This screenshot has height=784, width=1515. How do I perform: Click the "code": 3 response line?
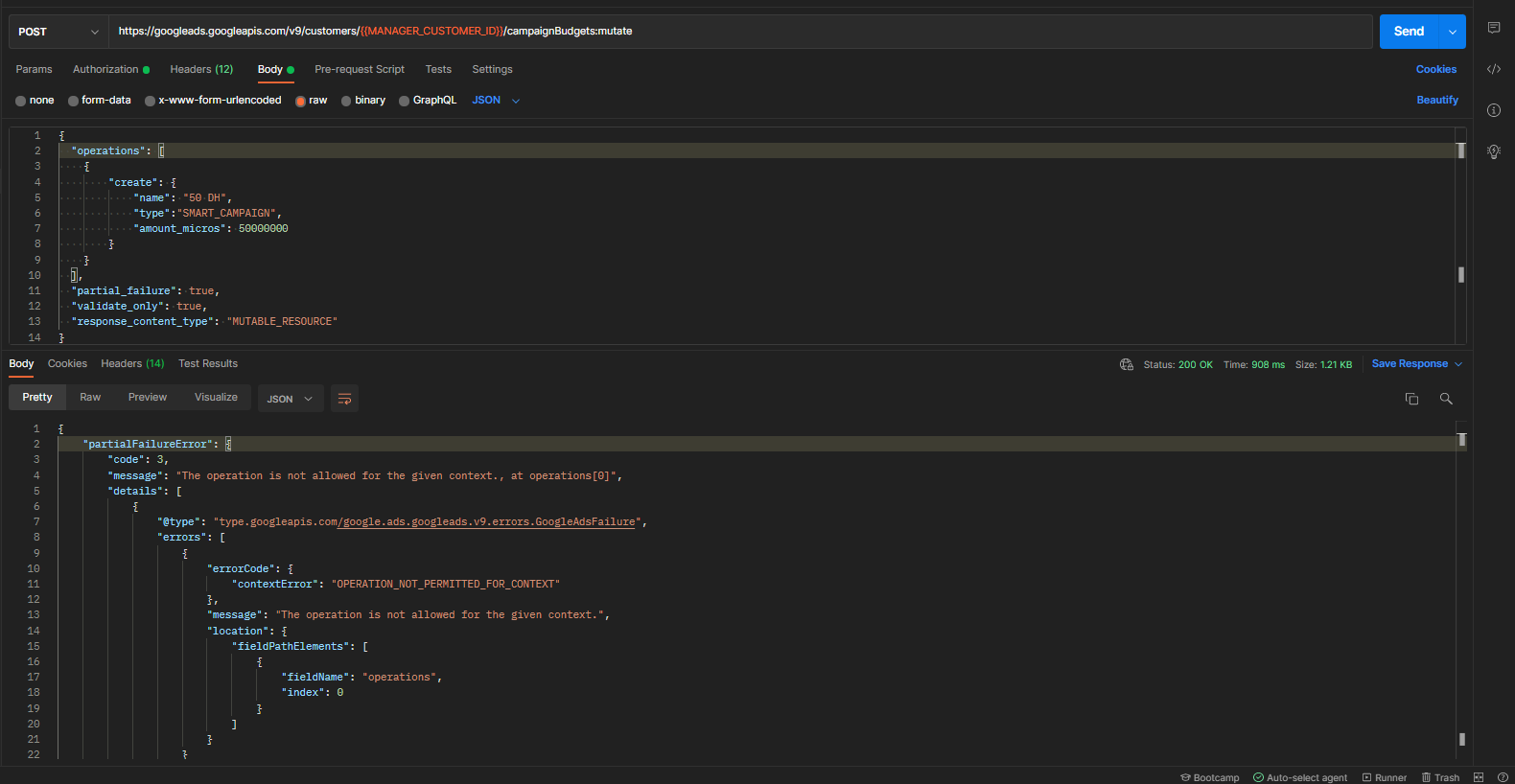[138, 460]
